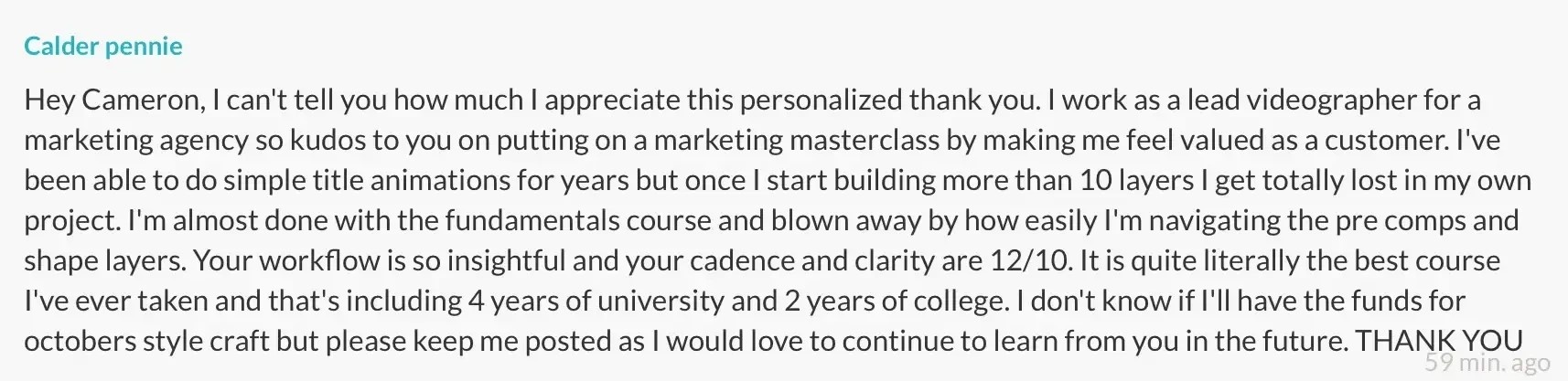Open Calder pennie's profile name link
Image resolution: width=1568 pixels, height=381 pixels.
[103, 46]
